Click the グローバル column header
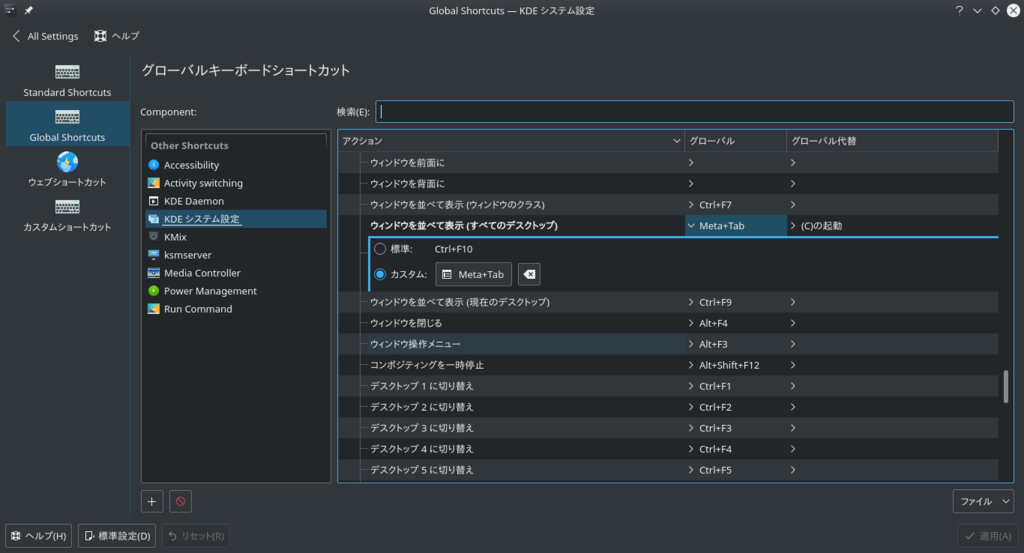The width and height of the screenshot is (1024, 553). [735, 141]
